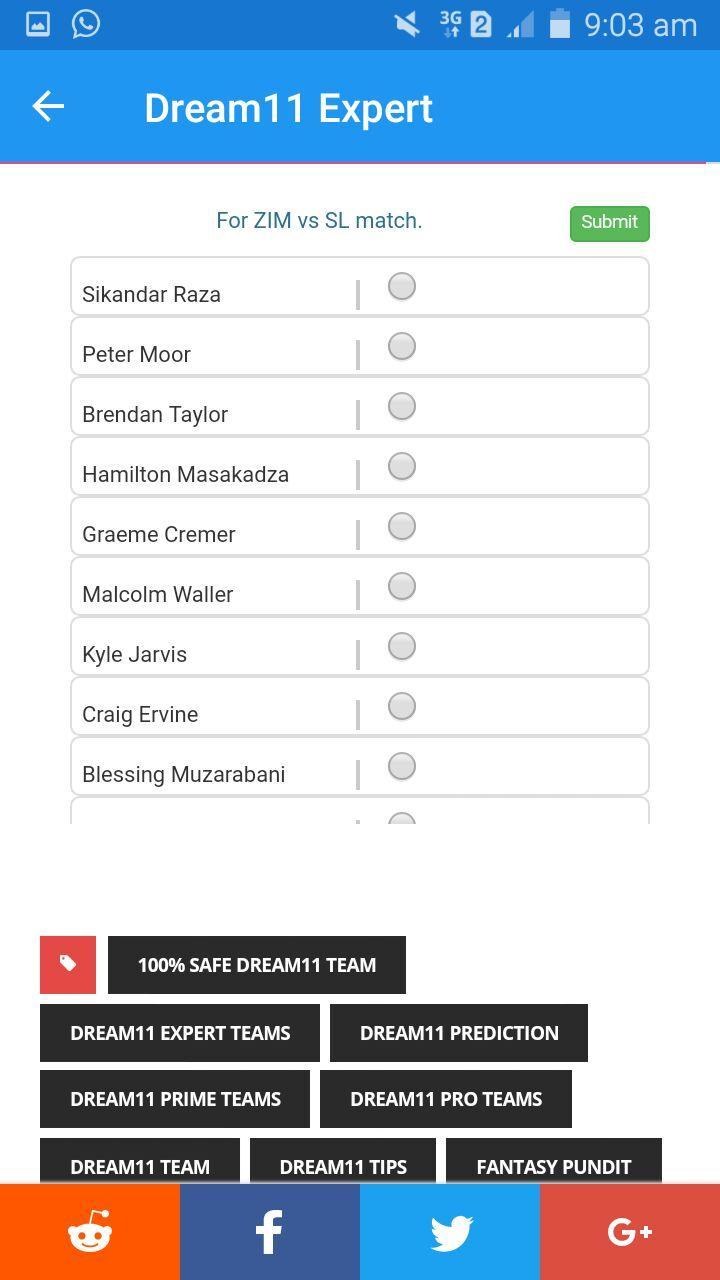Share via the Twitter bird icon
720x1280 pixels.
click(x=450, y=1232)
